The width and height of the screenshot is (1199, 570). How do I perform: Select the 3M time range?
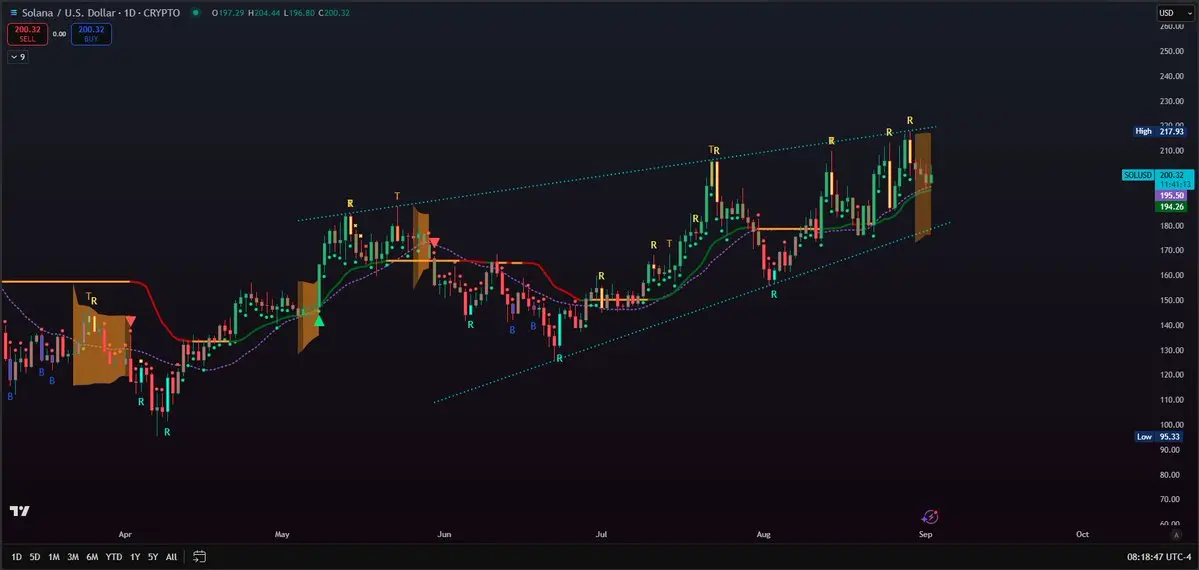coord(73,557)
